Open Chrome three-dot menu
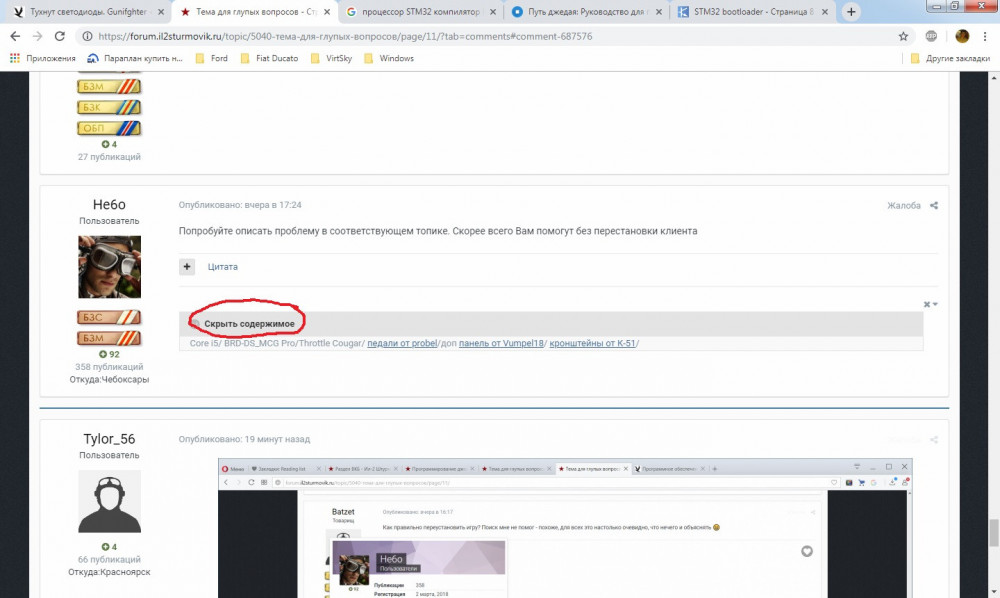Image resolution: width=1000 pixels, height=598 pixels. [x=986, y=36]
